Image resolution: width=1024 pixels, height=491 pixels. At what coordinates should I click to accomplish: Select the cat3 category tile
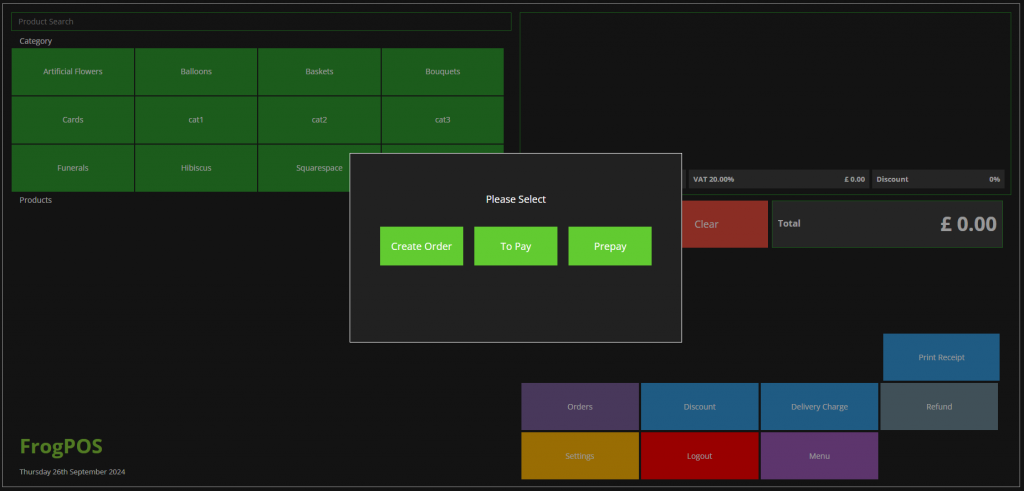point(442,120)
